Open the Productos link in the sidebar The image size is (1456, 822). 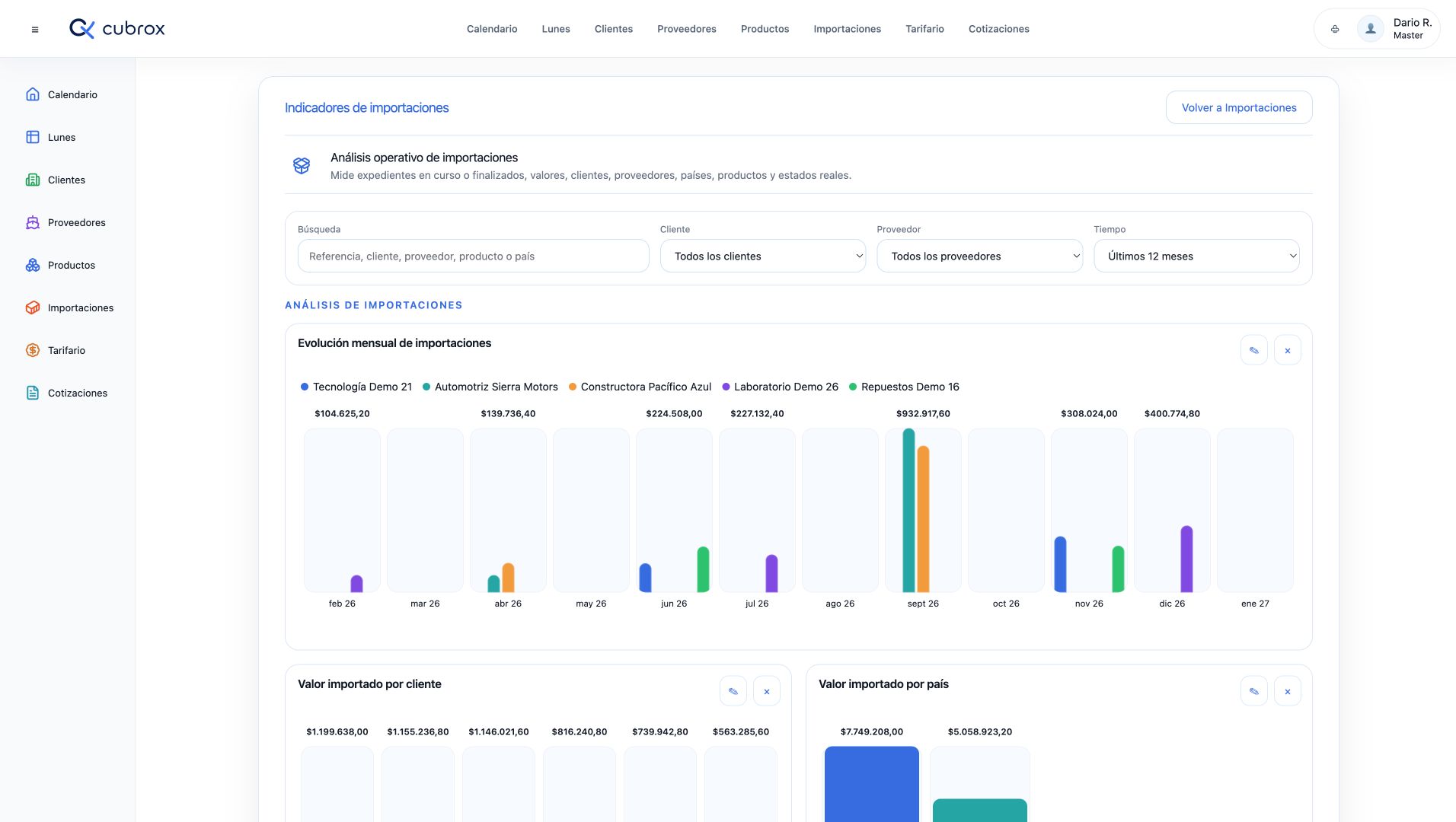[72, 265]
